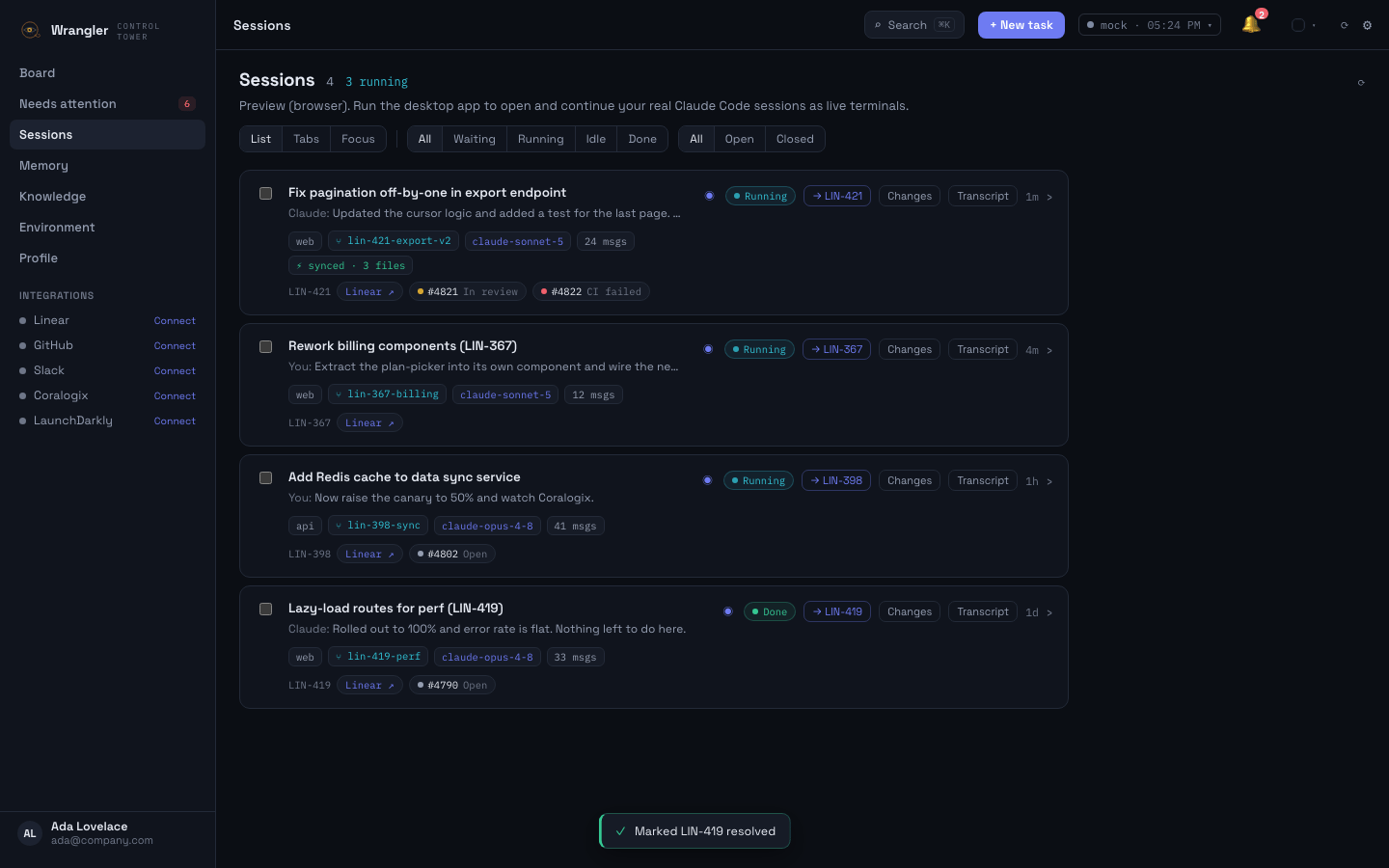Screen dimensions: 1389x868
Task: Expand the Add Redis cache session chevron
Action: 1049,481
